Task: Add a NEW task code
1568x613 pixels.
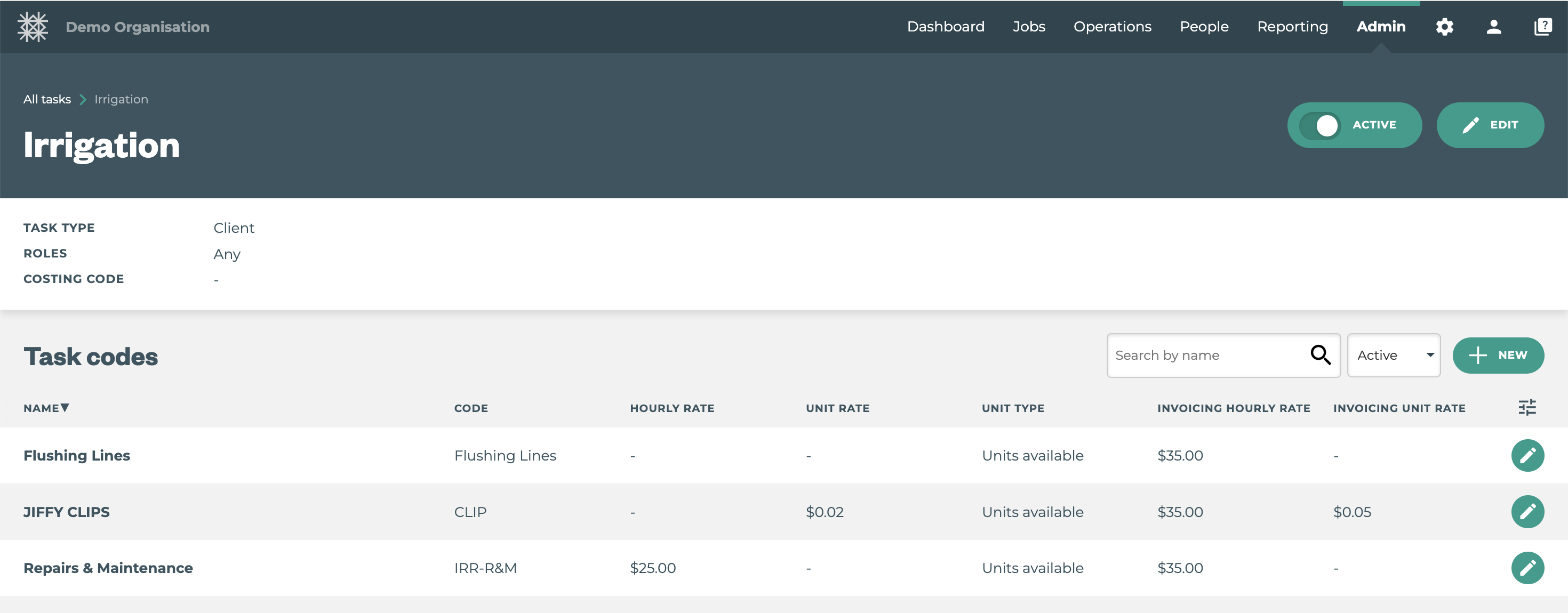Action: (x=1498, y=355)
